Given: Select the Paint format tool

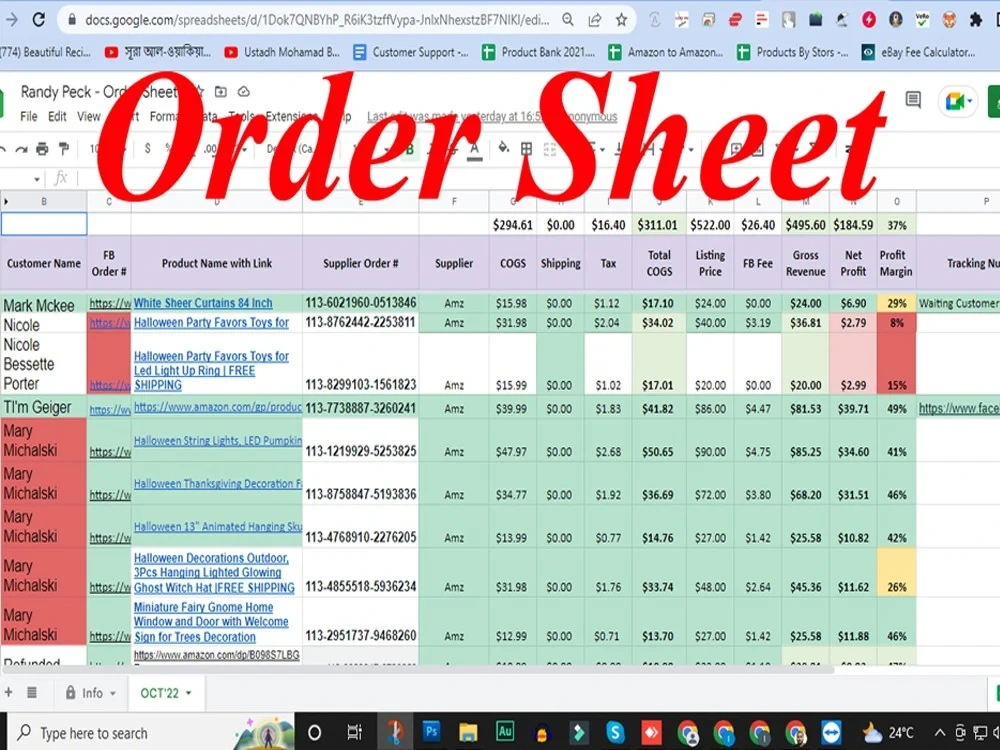Looking at the screenshot, I should [x=63, y=149].
